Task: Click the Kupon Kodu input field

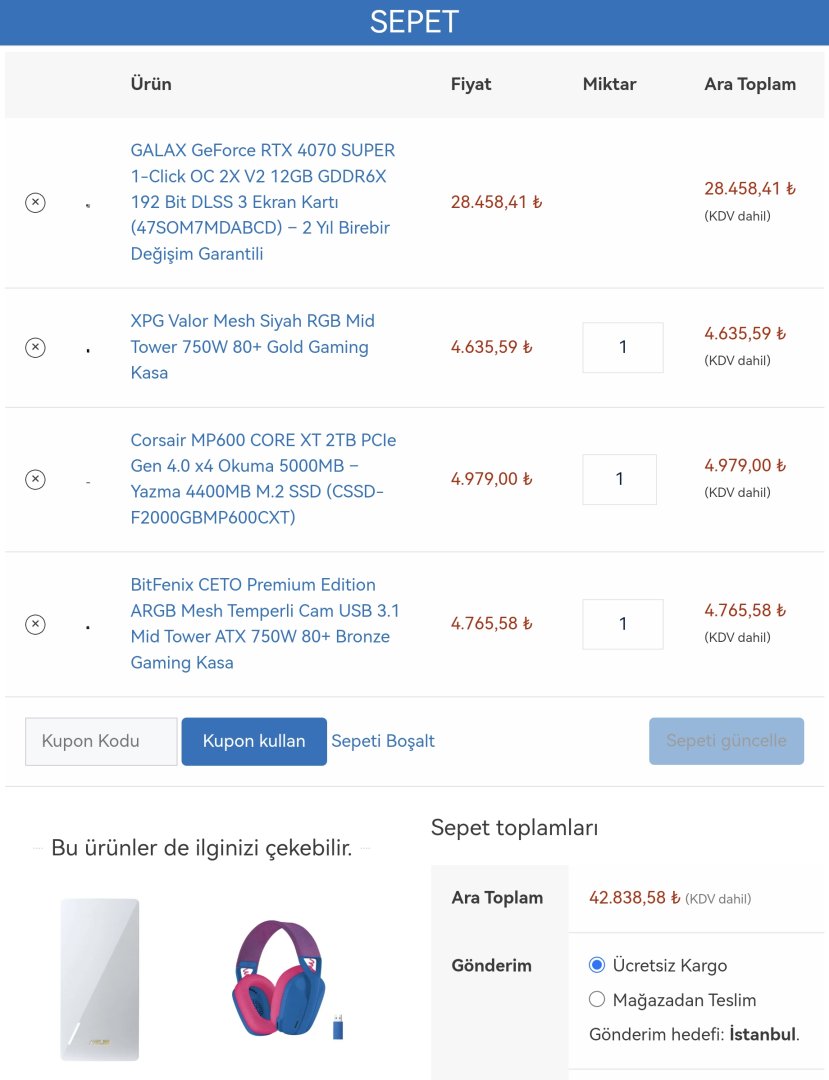Action: (101, 741)
